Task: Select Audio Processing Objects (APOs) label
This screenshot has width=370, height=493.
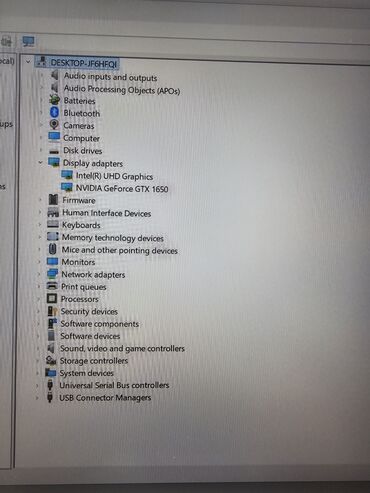Action: point(122,89)
